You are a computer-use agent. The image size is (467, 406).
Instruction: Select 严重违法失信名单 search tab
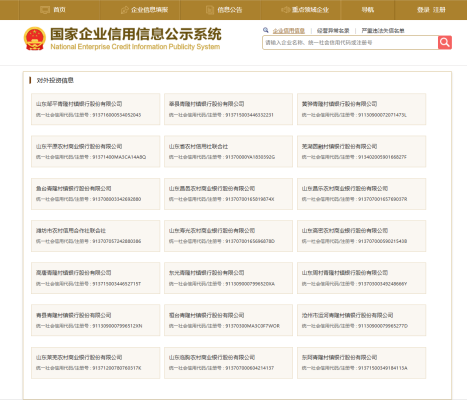[383, 31]
